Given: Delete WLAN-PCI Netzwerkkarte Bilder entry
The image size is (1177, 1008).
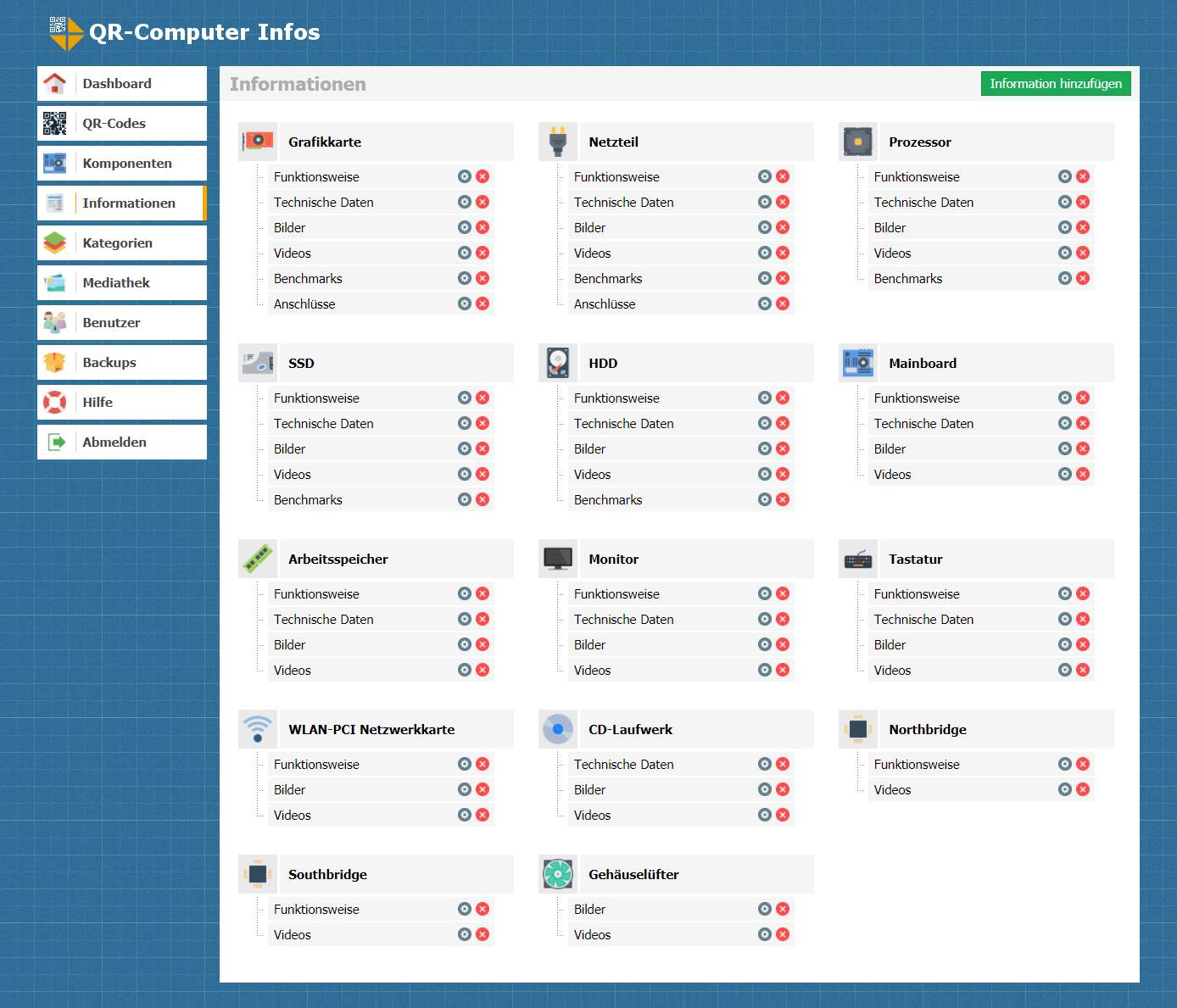Looking at the screenshot, I should click(x=483, y=789).
